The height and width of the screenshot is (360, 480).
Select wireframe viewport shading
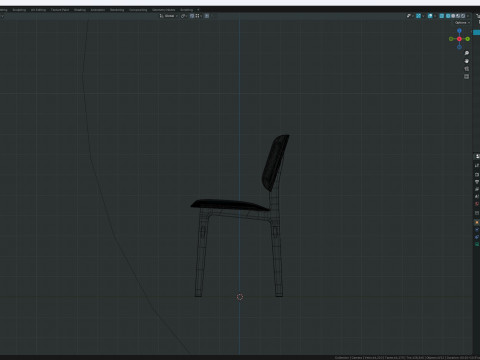(448, 16)
